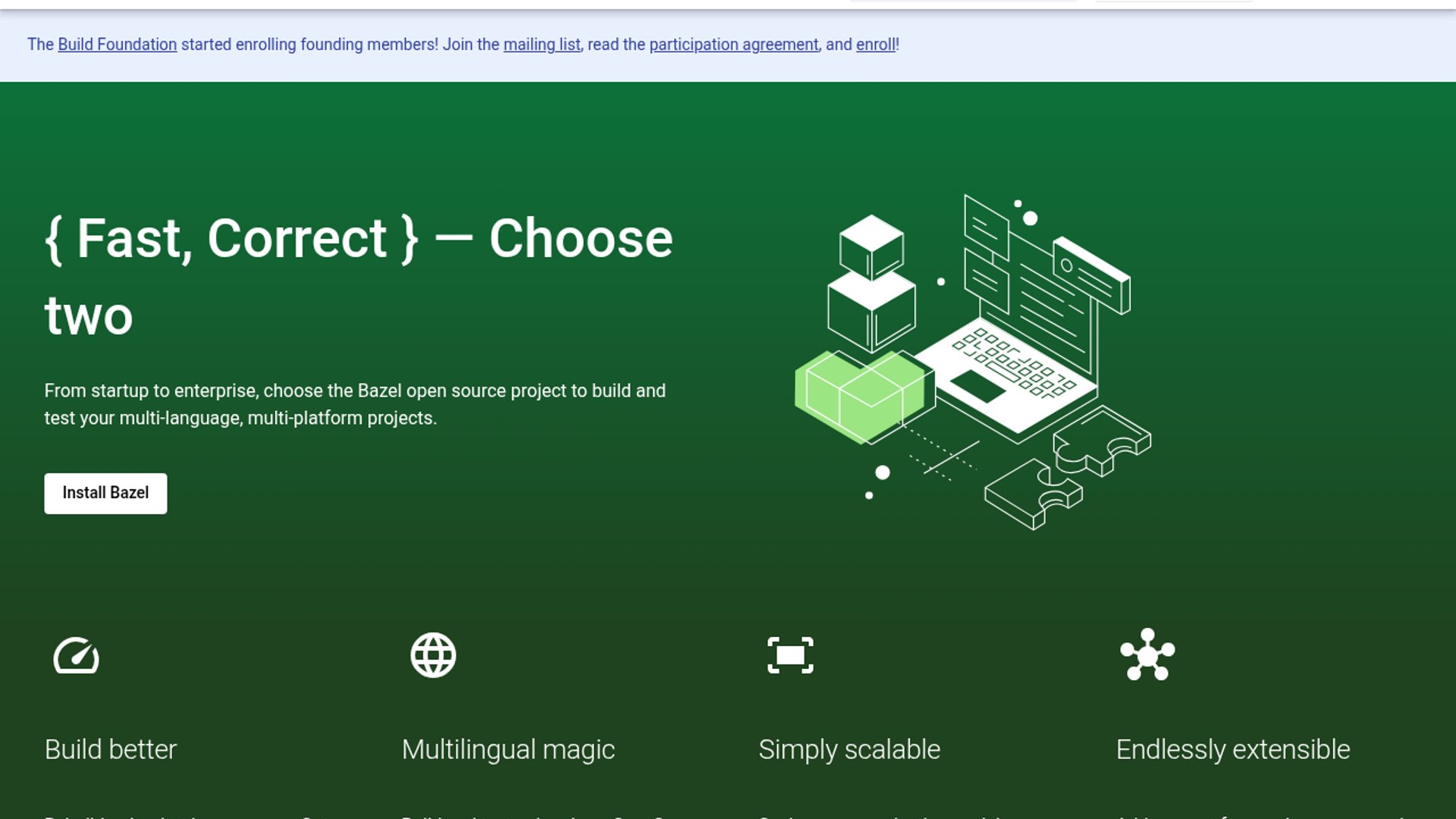This screenshot has height=819, width=1456.
Task: Click the enroll link in banner
Action: pos(875,45)
